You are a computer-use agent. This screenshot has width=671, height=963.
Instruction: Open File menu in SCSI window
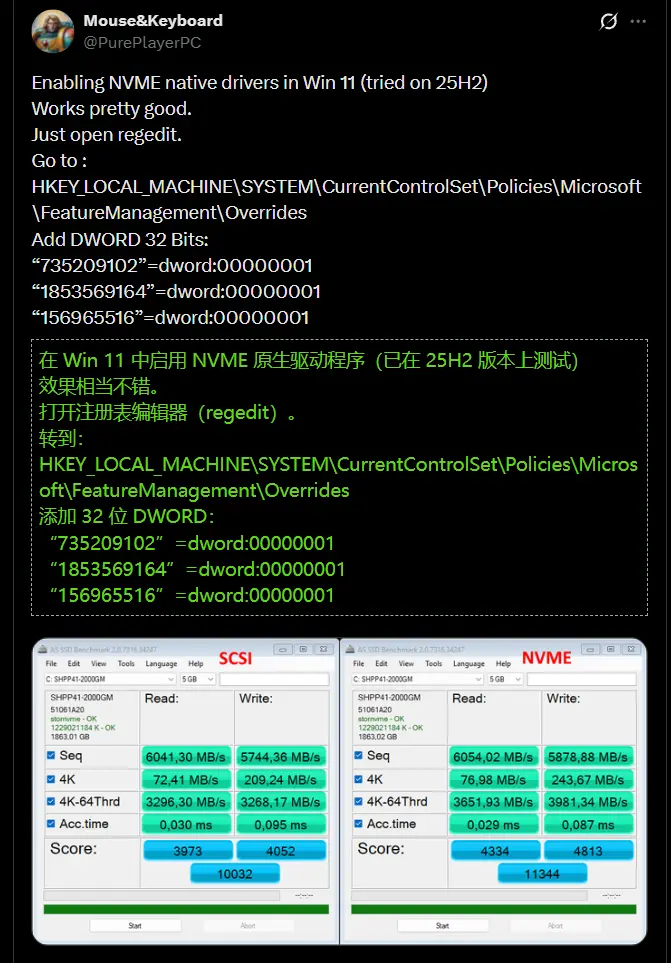(51, 663)
